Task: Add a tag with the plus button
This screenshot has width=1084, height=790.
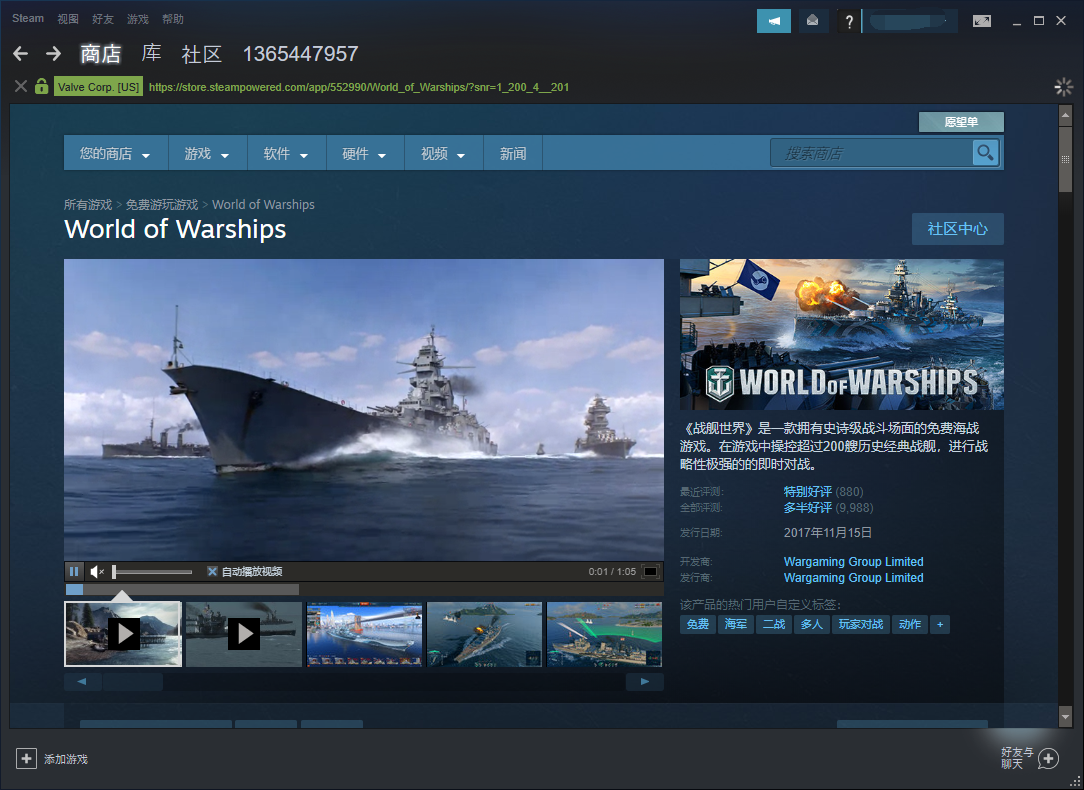Action: 940,624
